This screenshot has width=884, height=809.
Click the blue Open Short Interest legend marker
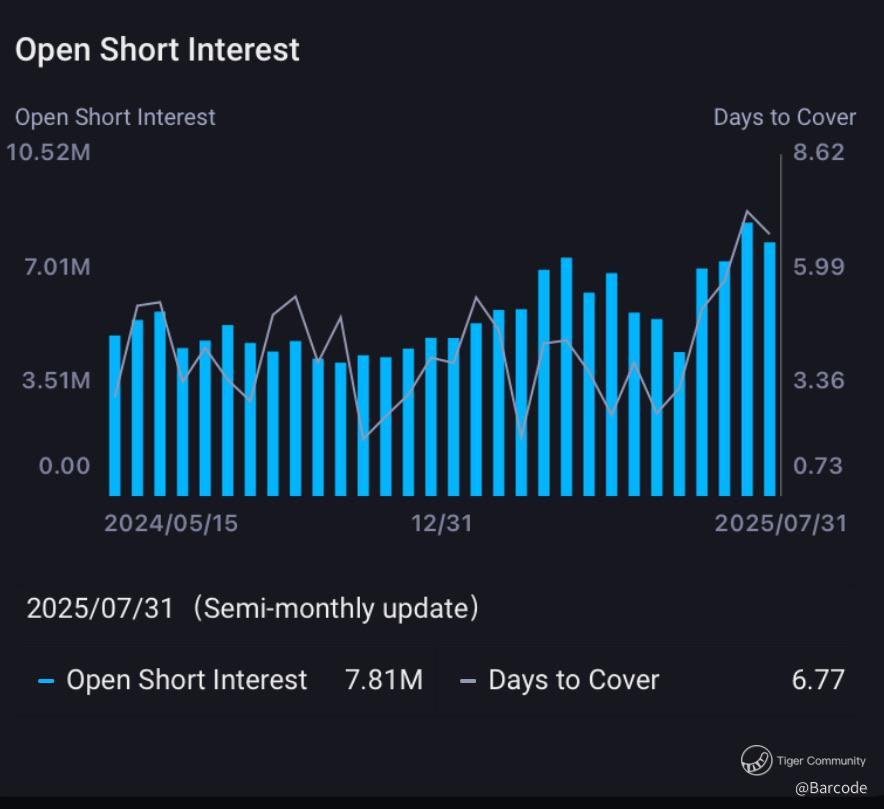(x=46, y=682)
